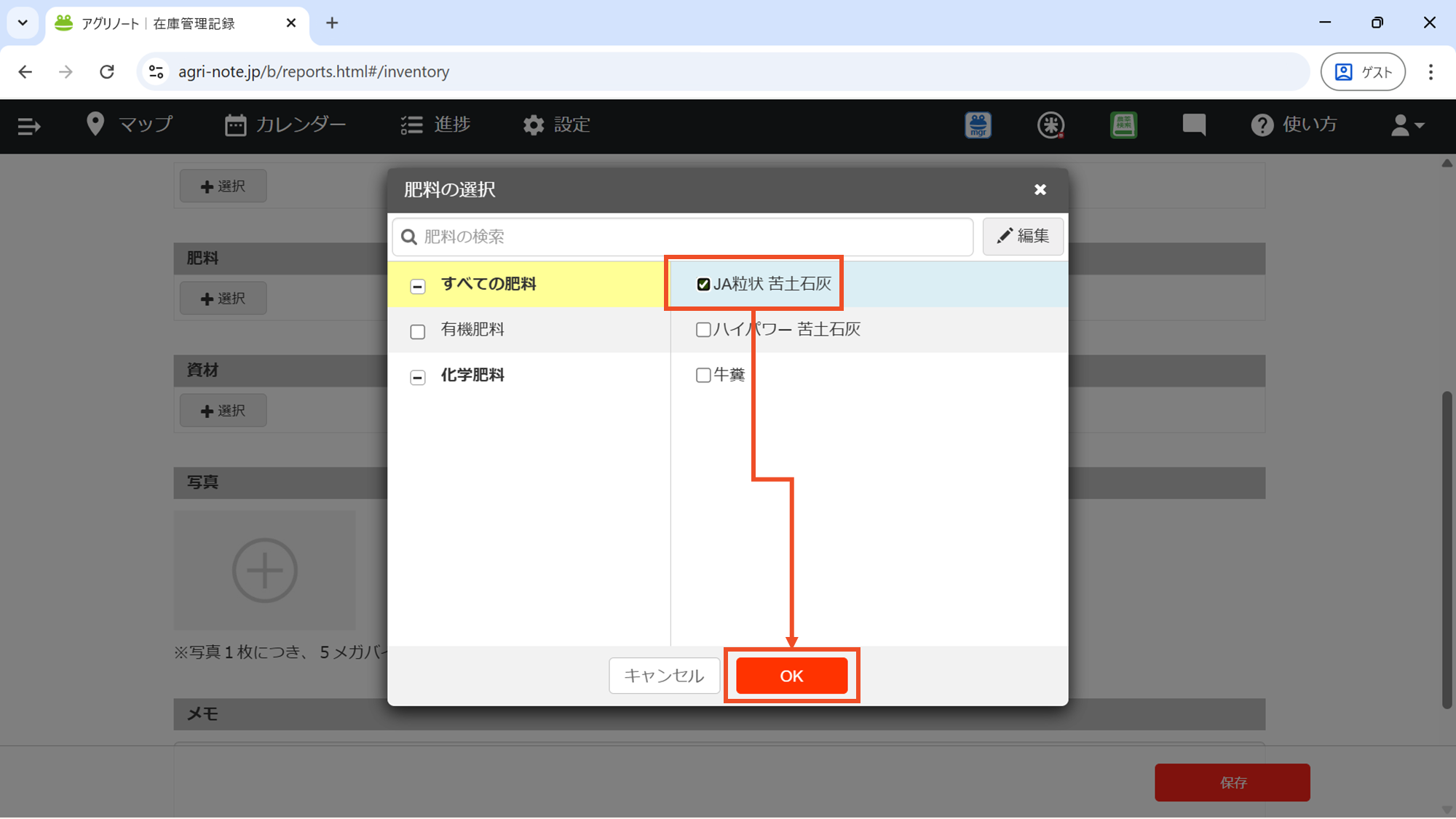Close the fertilizer selection dialog with the X
This screenshot has height=819, width=1456.
coord(1040,190)
